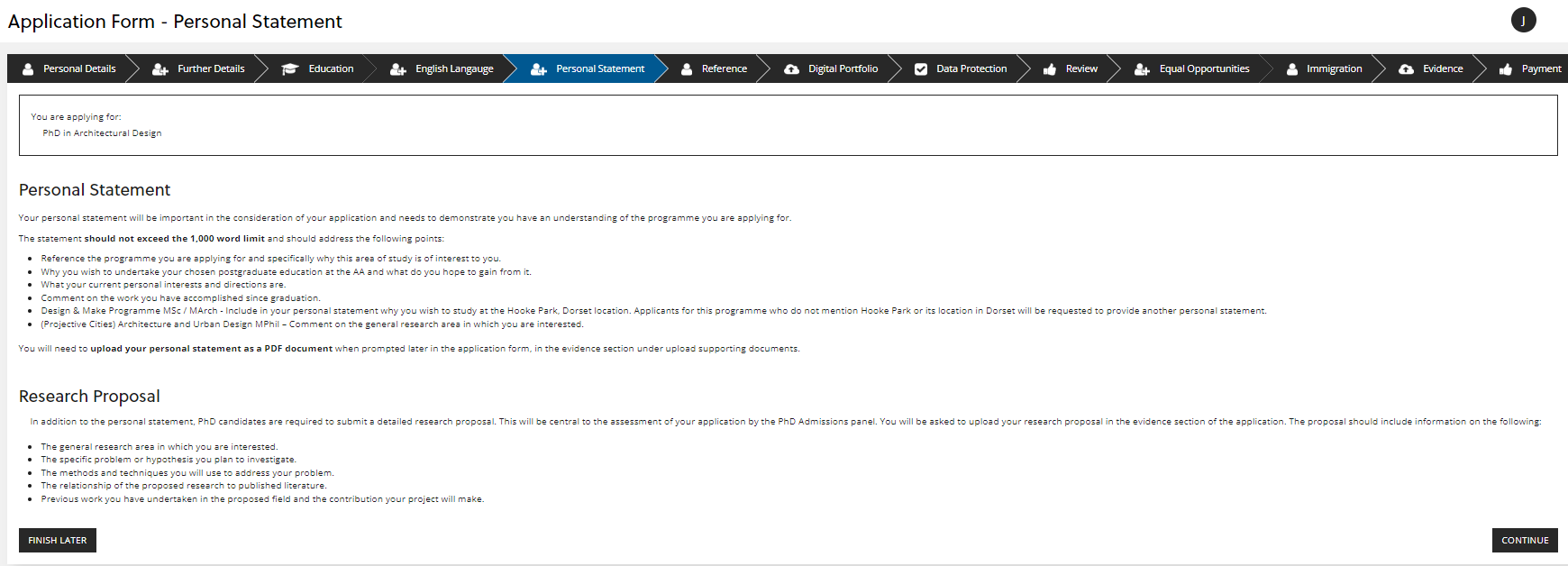
Task: Navigate to the Education step label
Action: click(331, 69)
